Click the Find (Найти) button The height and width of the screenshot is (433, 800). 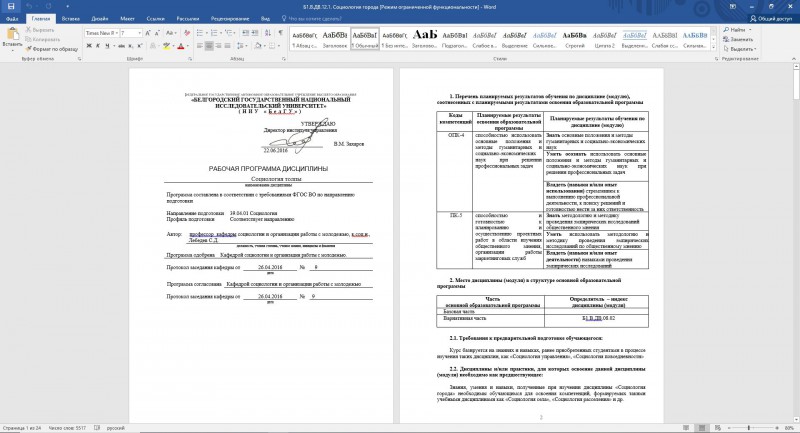[734, 30]
